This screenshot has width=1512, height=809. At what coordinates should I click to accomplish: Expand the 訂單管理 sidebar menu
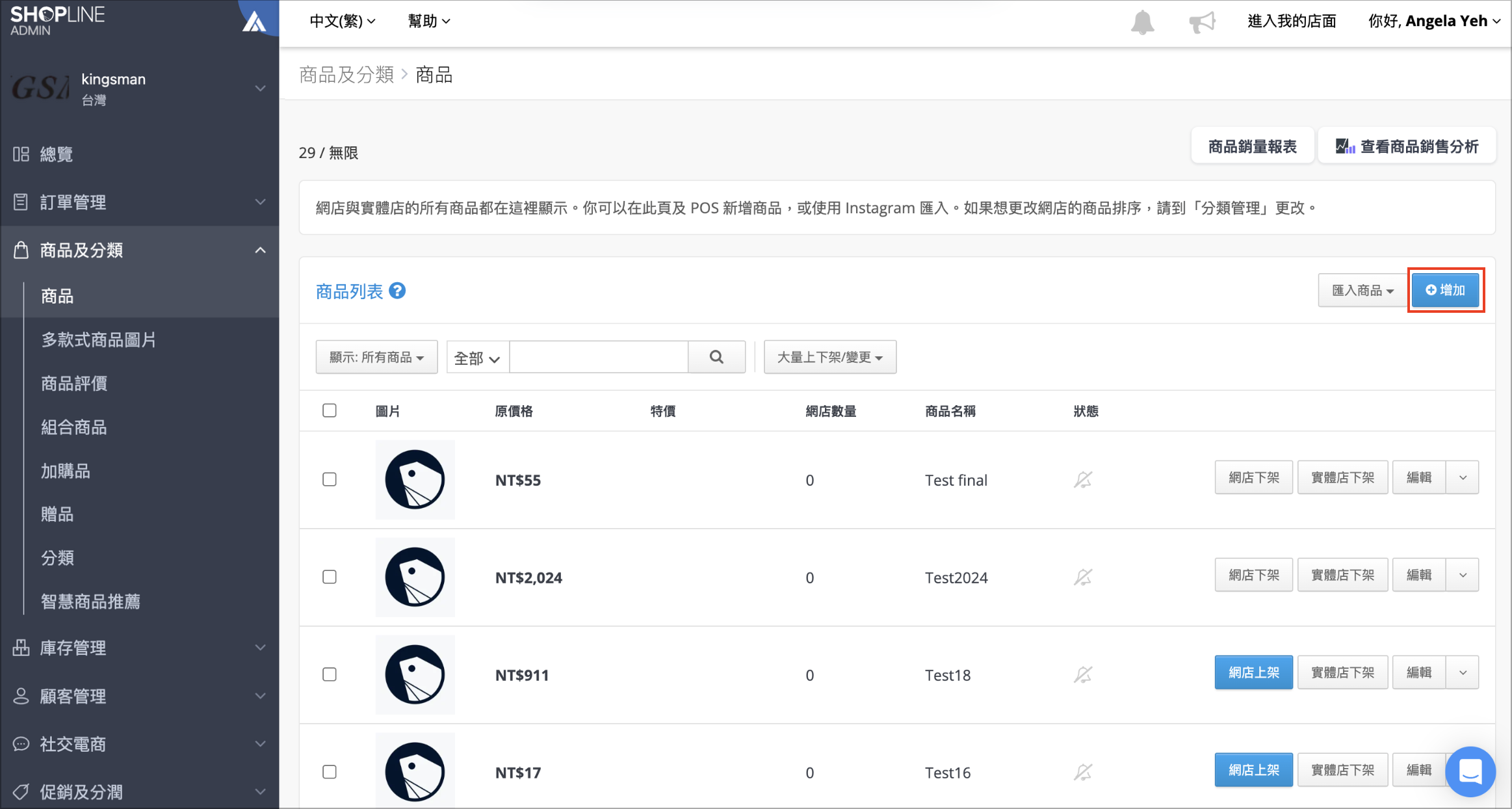coord(140,202)
